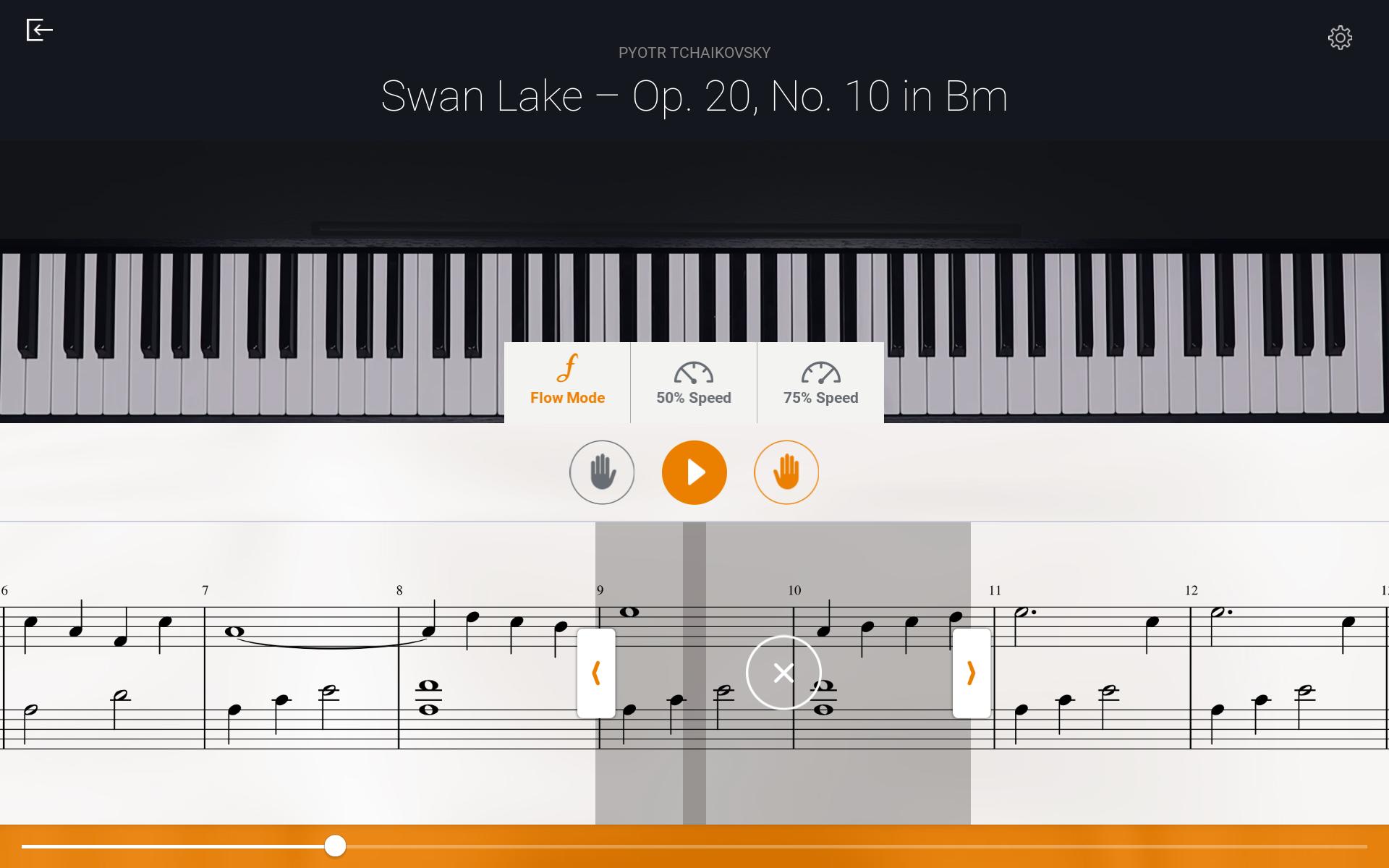Toggle right hand mode on

(785, 471)
